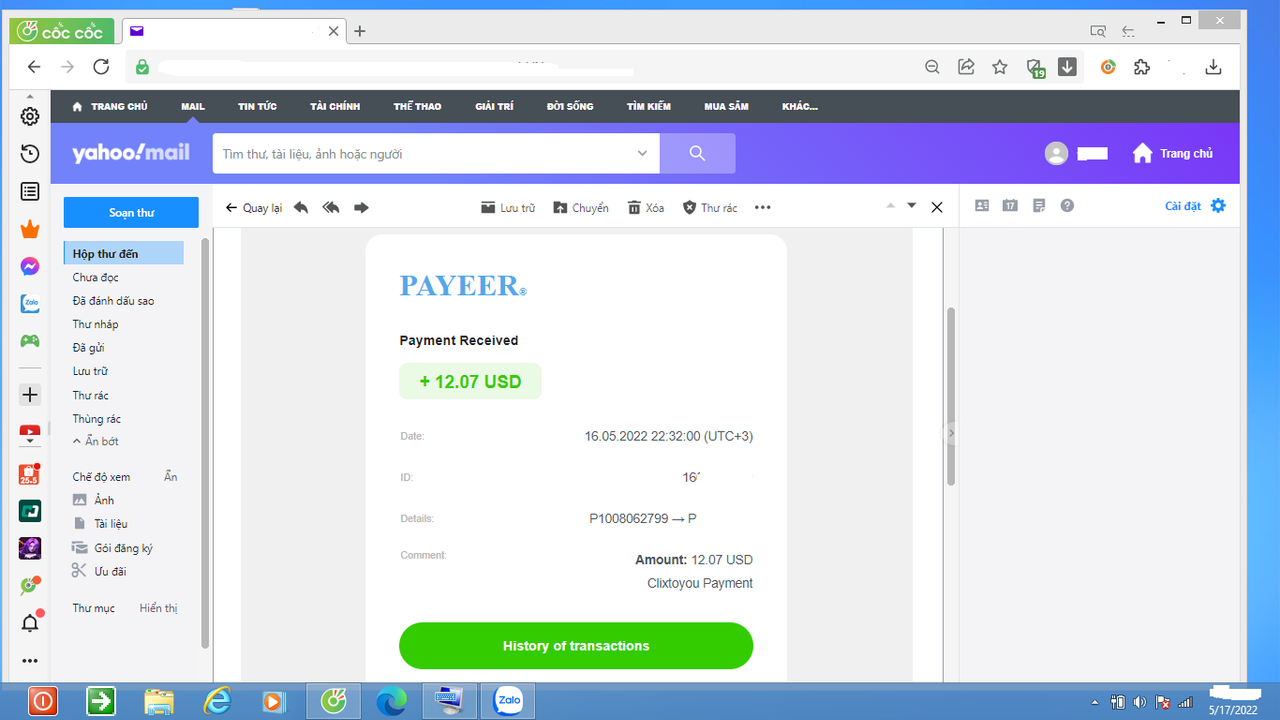Open the GIẢI TRÍ menu item

coord(494,106)
